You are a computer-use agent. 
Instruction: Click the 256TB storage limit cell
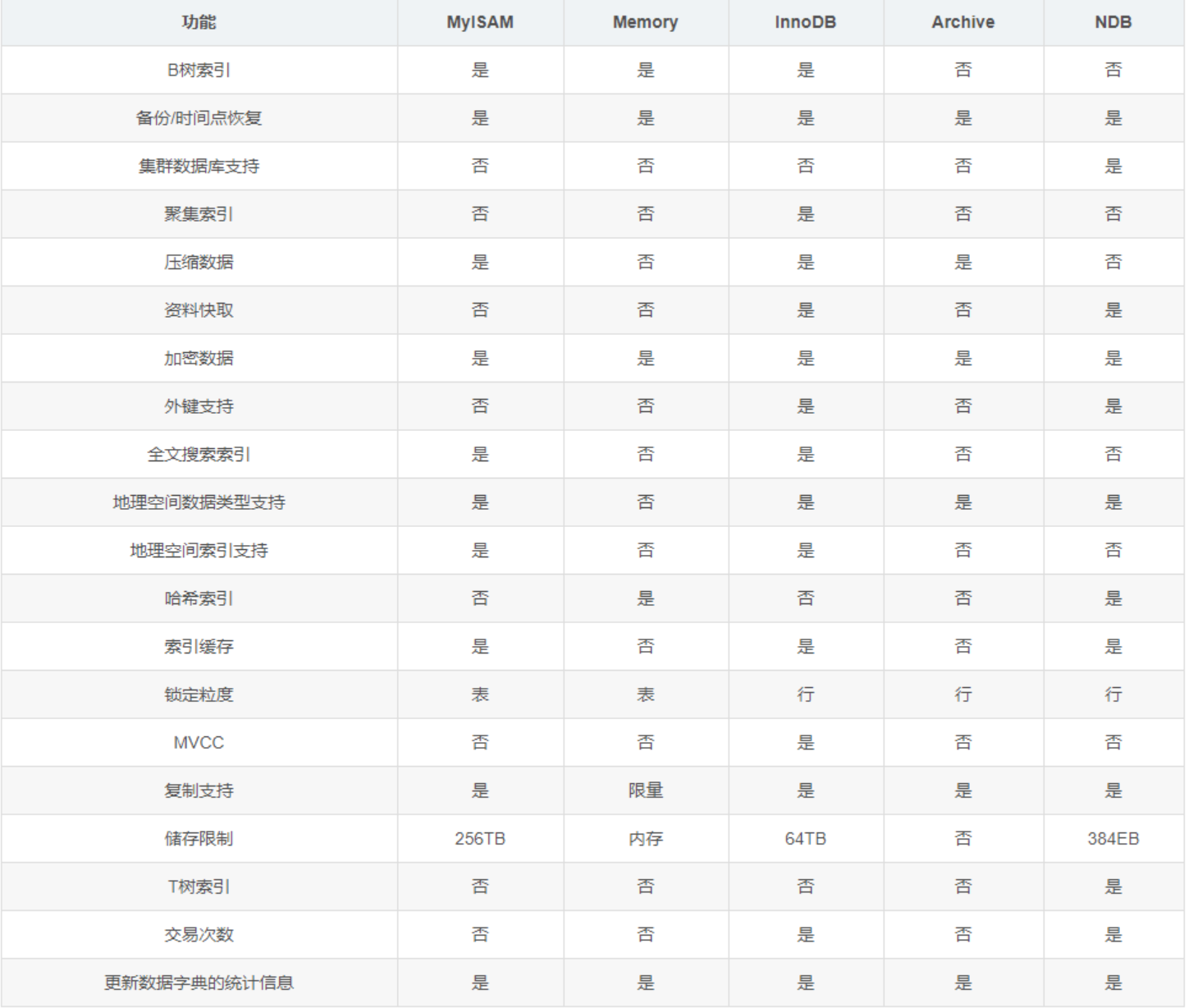[480, 839]
